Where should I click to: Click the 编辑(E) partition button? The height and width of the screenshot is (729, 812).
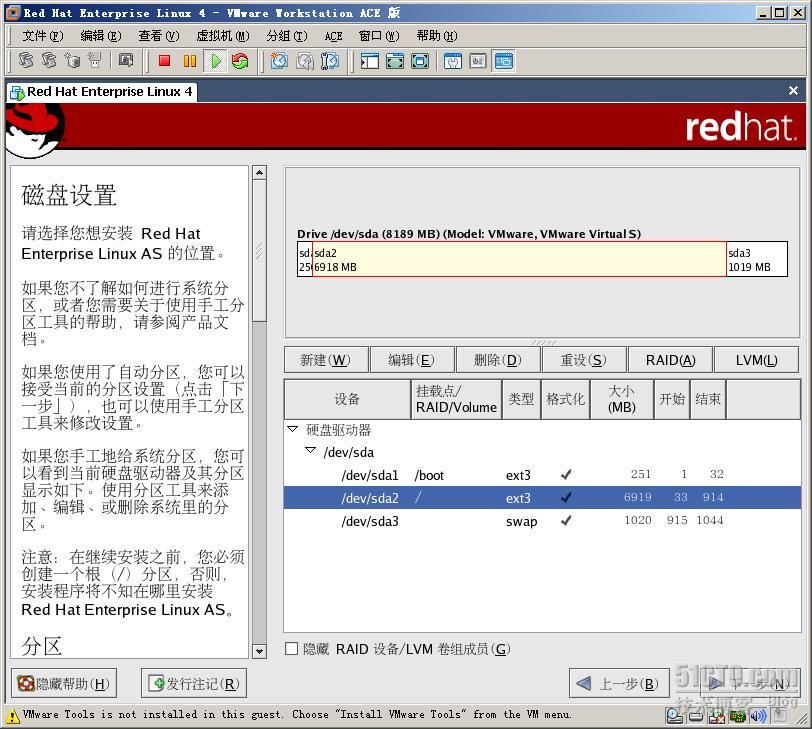pyautogui.click(x=412, y=360)
